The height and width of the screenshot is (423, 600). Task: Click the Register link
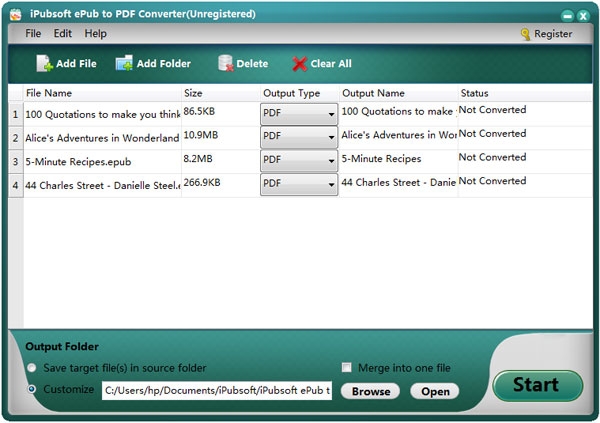553,34
